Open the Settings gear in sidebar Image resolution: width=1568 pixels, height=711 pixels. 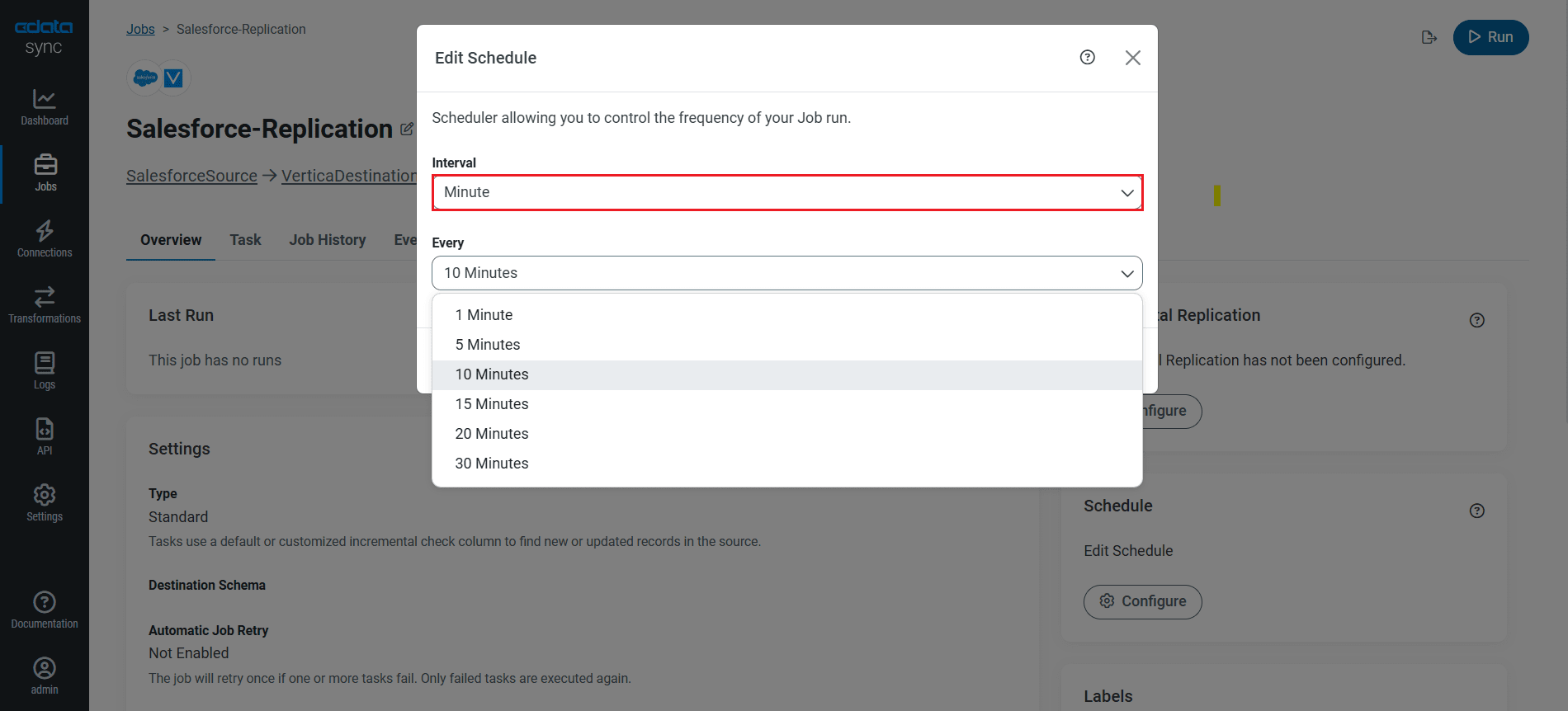(x=45, y=503)
